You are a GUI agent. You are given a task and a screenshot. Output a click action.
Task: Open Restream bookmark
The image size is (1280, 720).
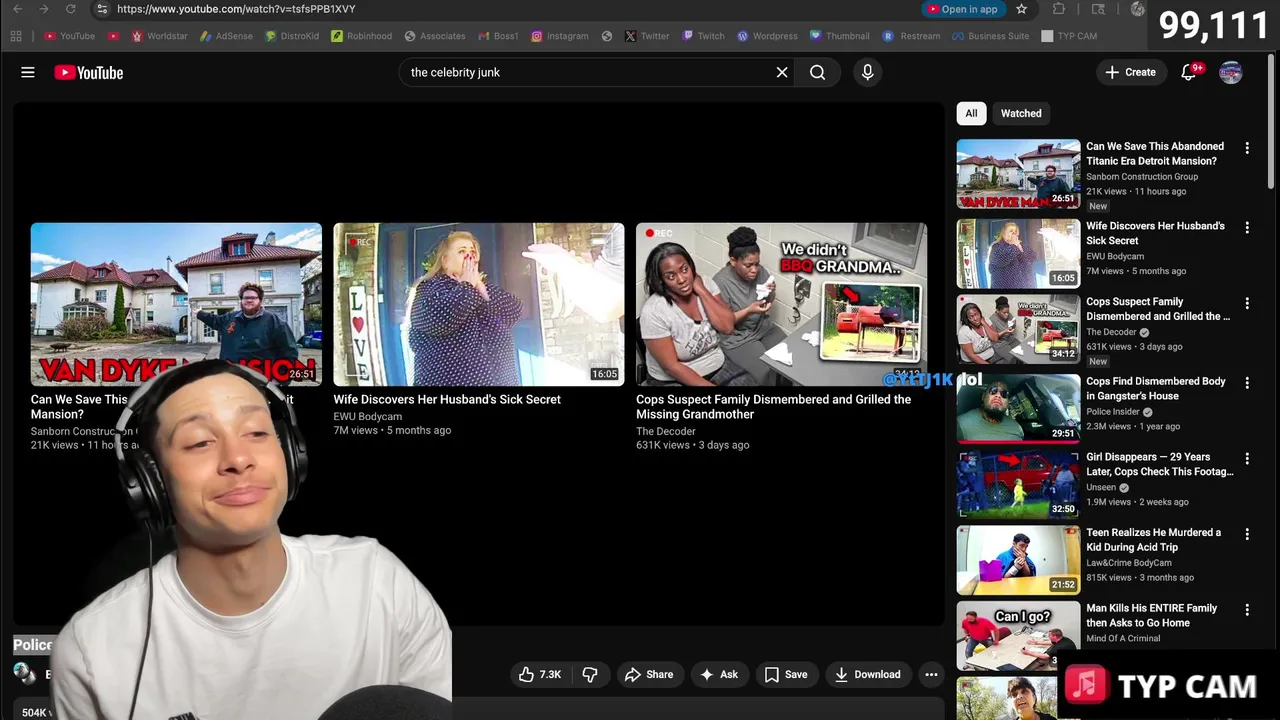click(911, 36)
